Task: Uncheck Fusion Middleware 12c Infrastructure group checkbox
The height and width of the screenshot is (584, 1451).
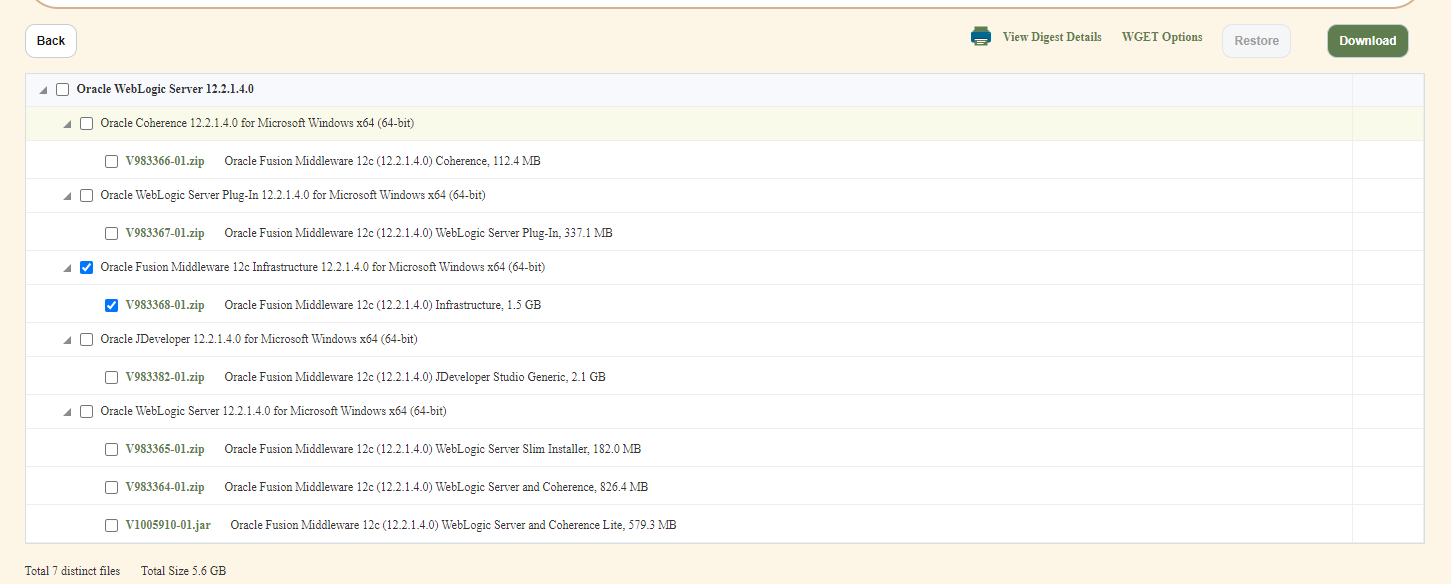Action: point(87,268)
